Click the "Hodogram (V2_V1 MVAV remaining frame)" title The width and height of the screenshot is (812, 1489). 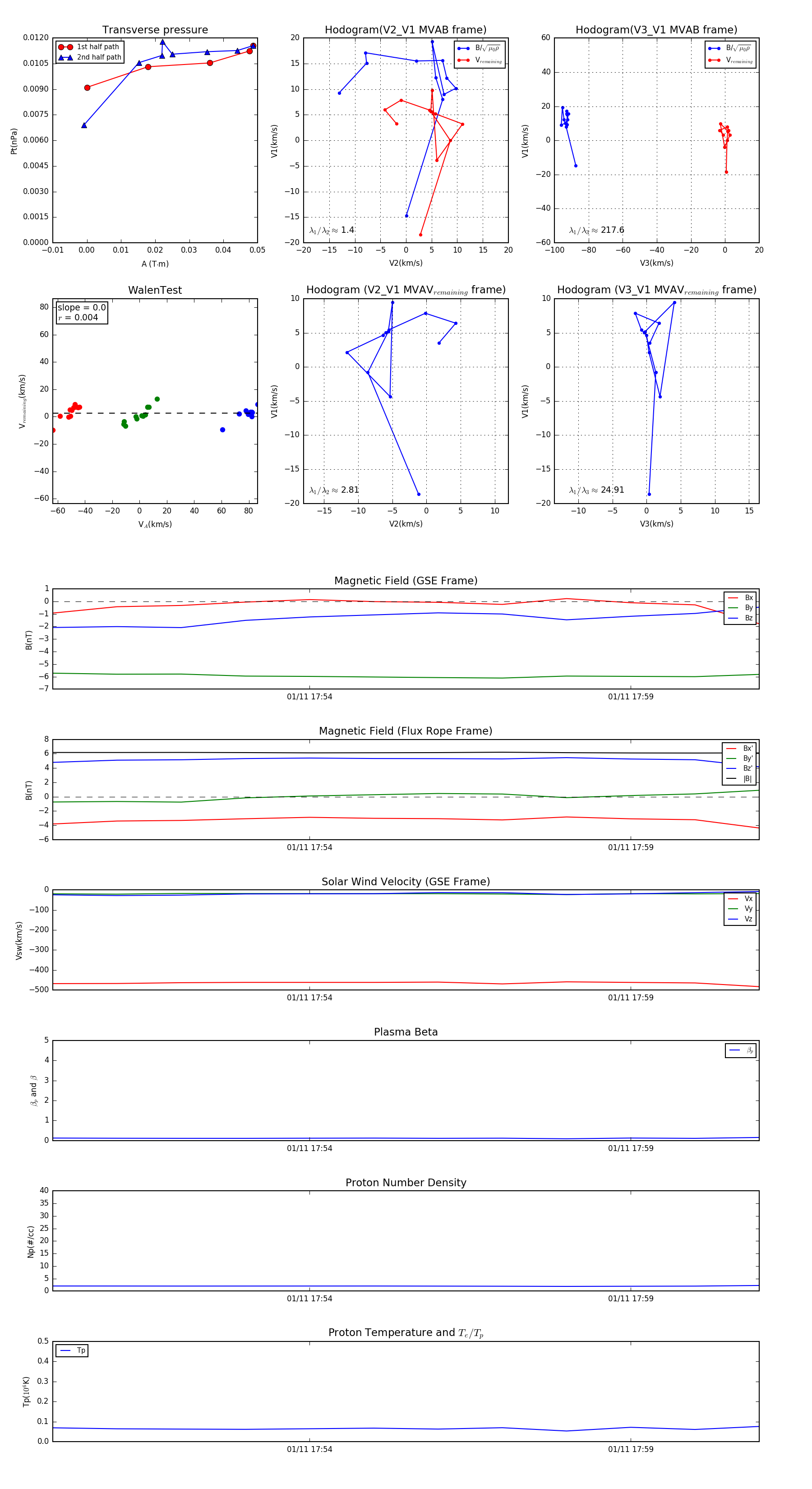click(406, 290)
